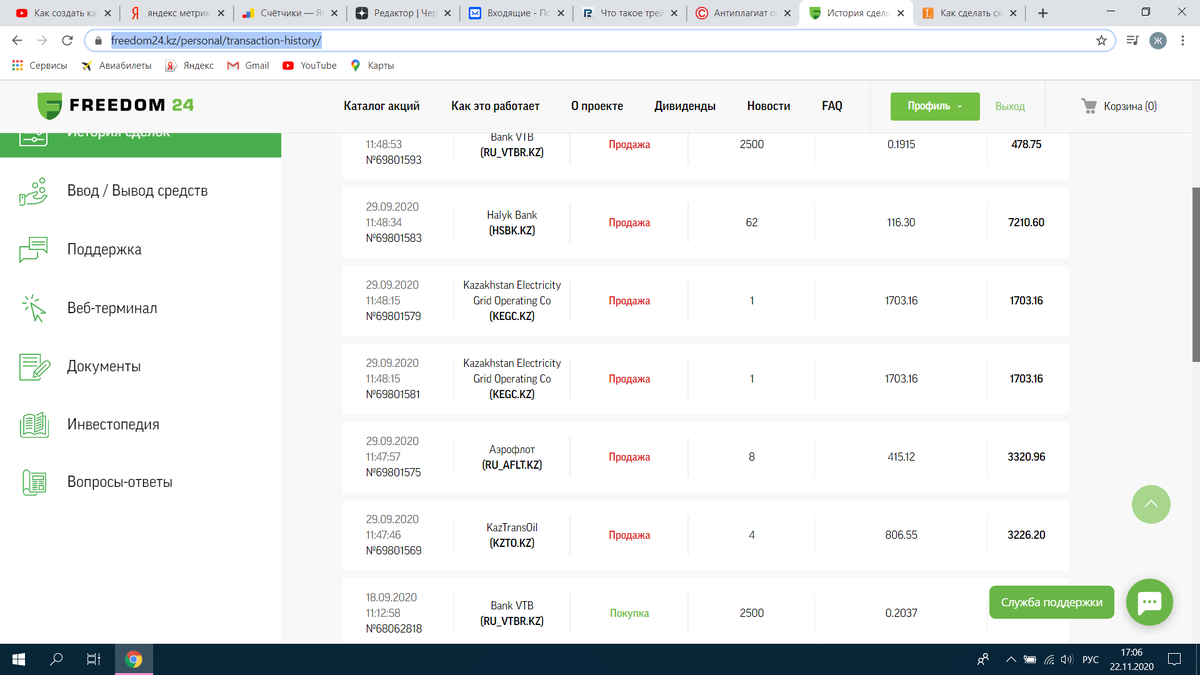Click order number №69801581
The width and height of the screenshot is (1200, 675).
pos(393,395)
